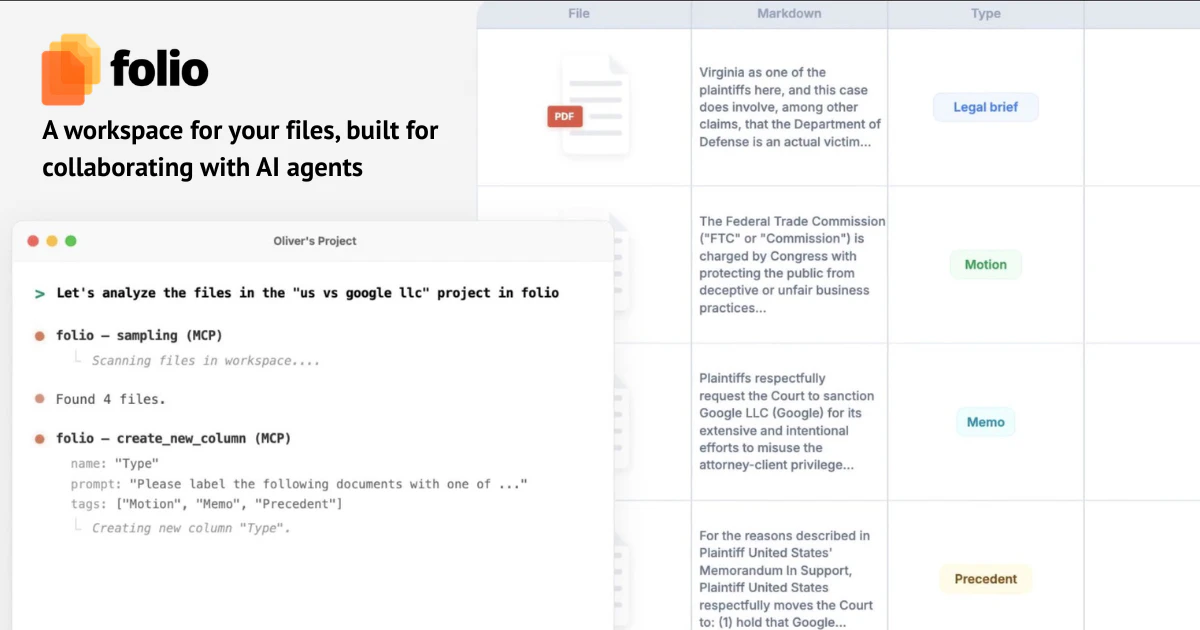Click the status dot beside 'folio — create_new_column (MCP)'
This screenshot has width=1200, height=630.
(38, 438)
